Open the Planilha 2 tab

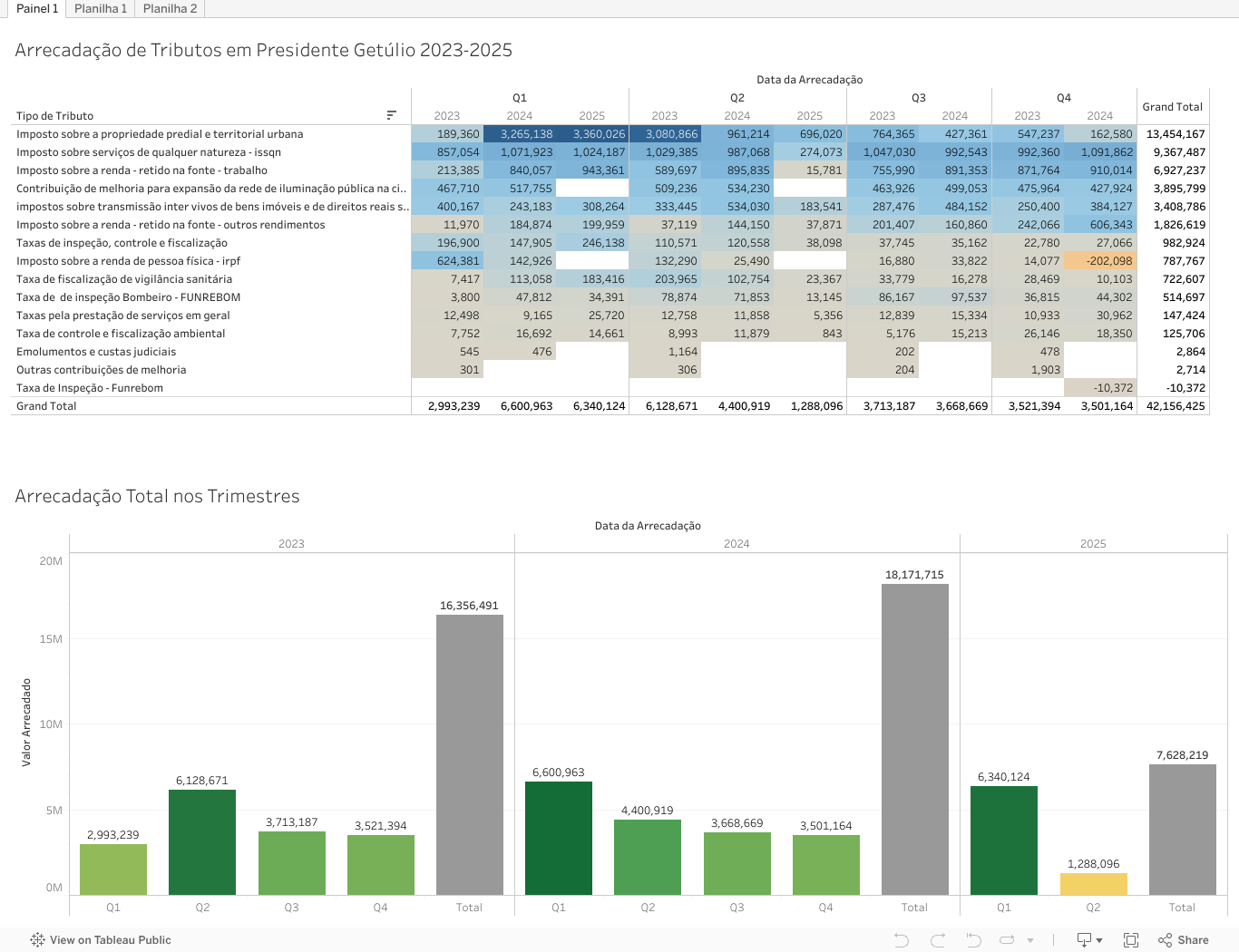(x=170, y=8)
